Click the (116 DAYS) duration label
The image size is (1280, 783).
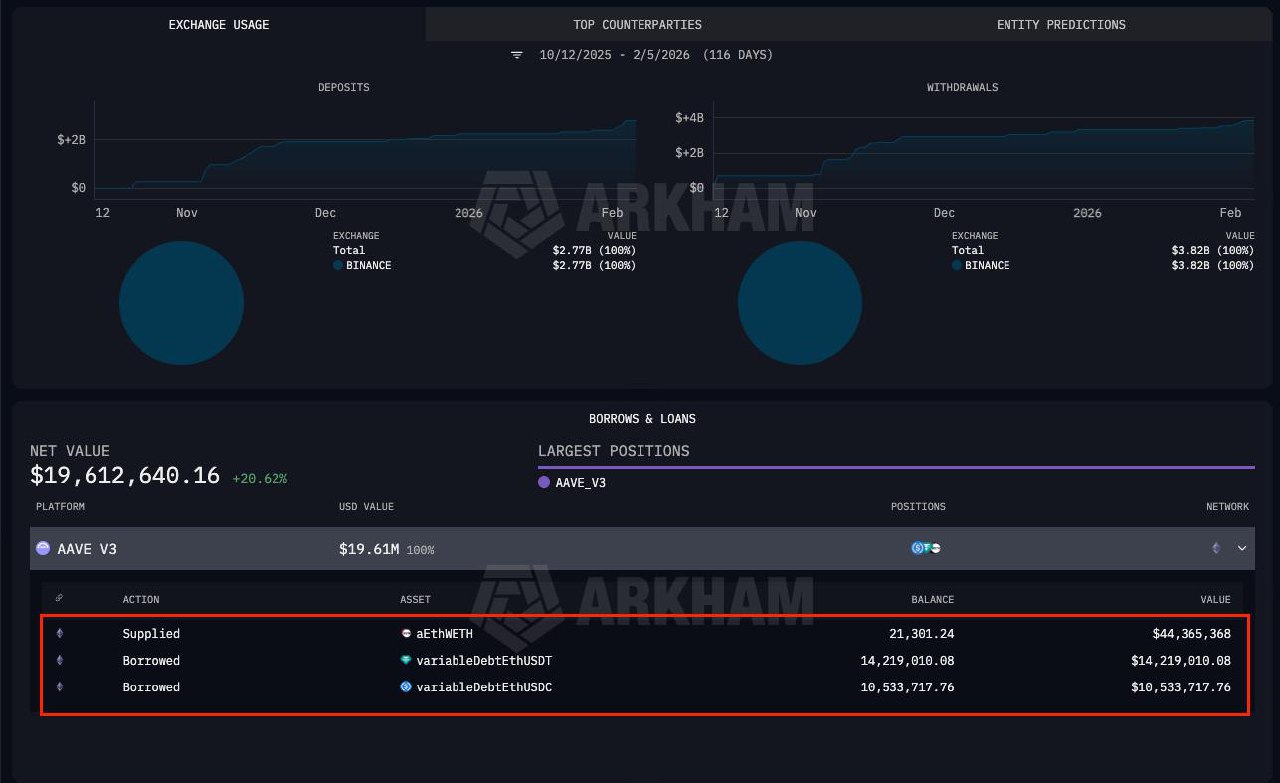pos(738,55)
